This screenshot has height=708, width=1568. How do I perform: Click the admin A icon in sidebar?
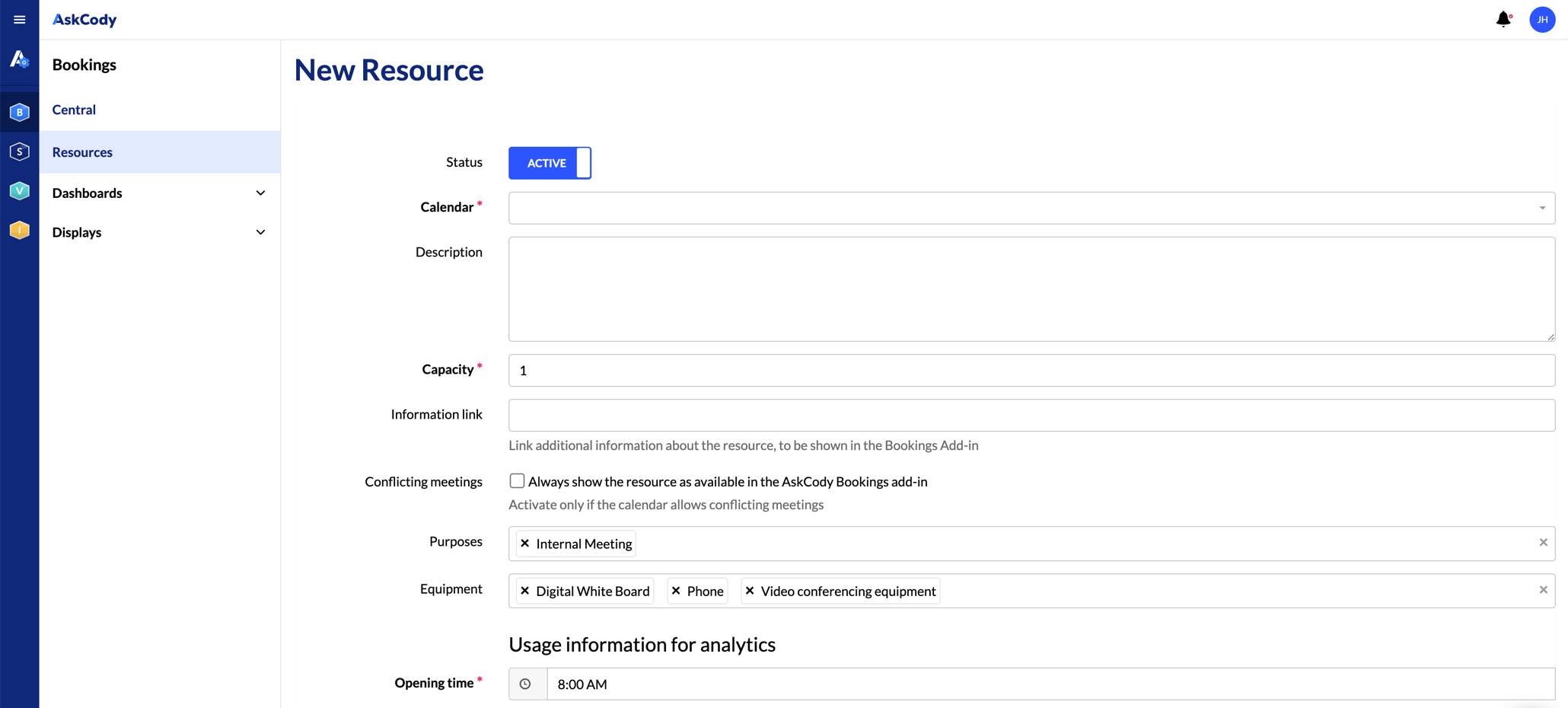[19, 59]
